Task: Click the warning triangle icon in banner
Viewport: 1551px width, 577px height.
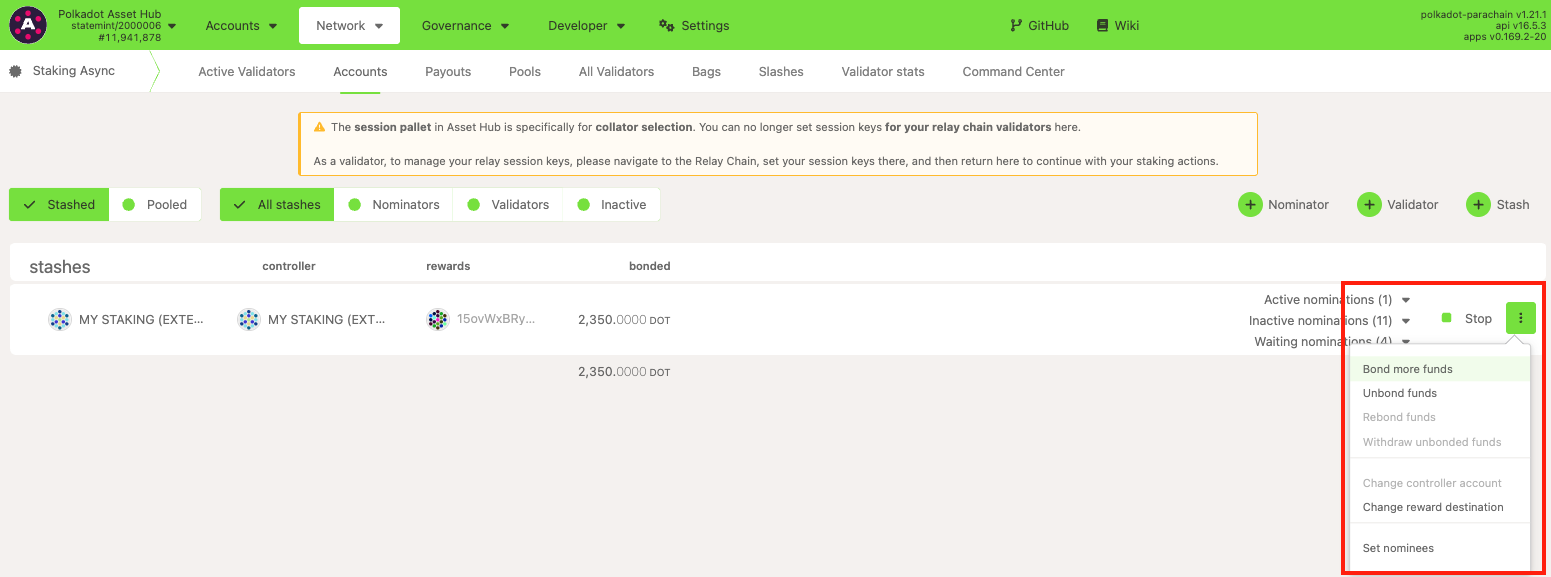Action: [x=319, y=127]
